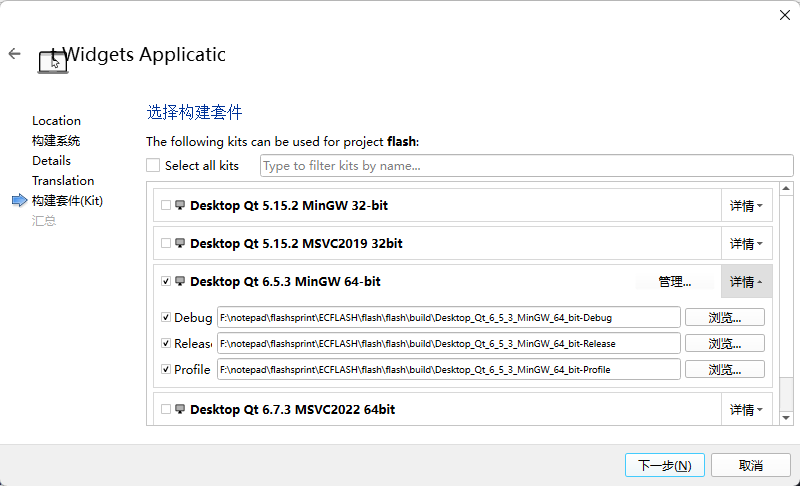Click monitor icon of Qt 5.15.2 MSVC2019 32bit

pyautogui.click(x=180, y=243)
